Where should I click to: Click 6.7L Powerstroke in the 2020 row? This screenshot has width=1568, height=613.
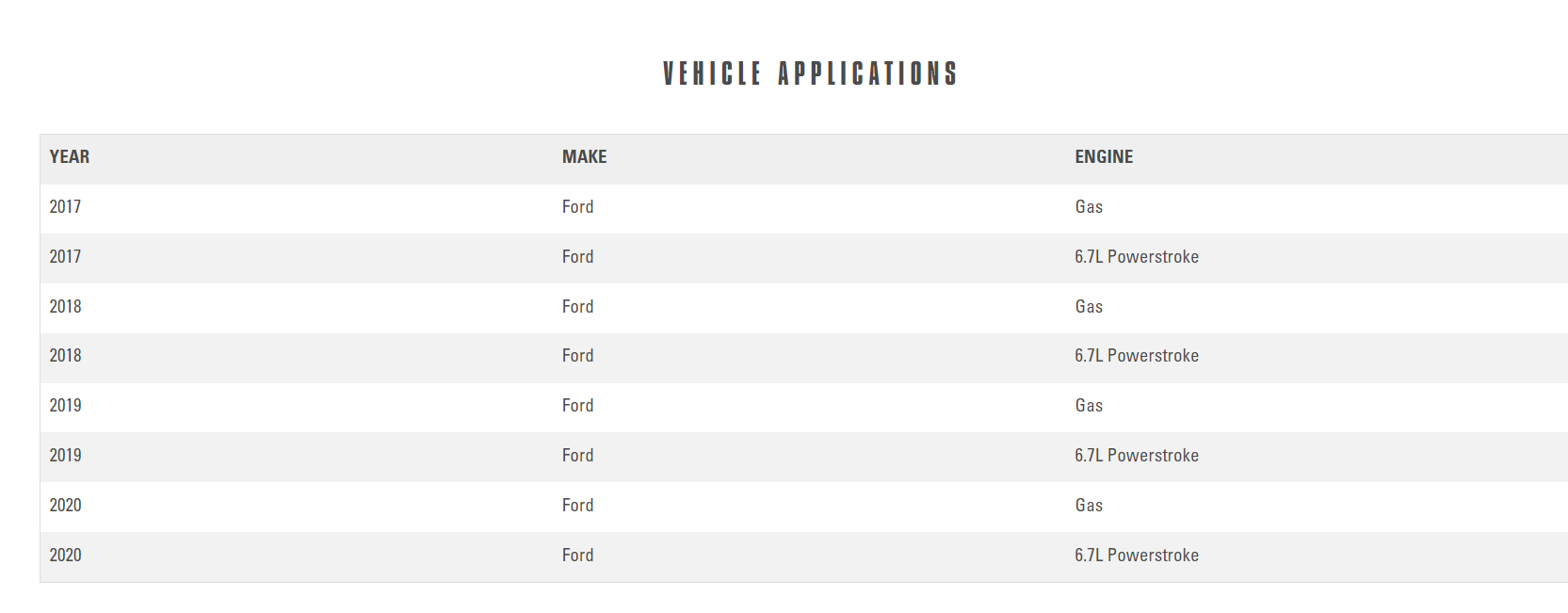(1137, 556)
